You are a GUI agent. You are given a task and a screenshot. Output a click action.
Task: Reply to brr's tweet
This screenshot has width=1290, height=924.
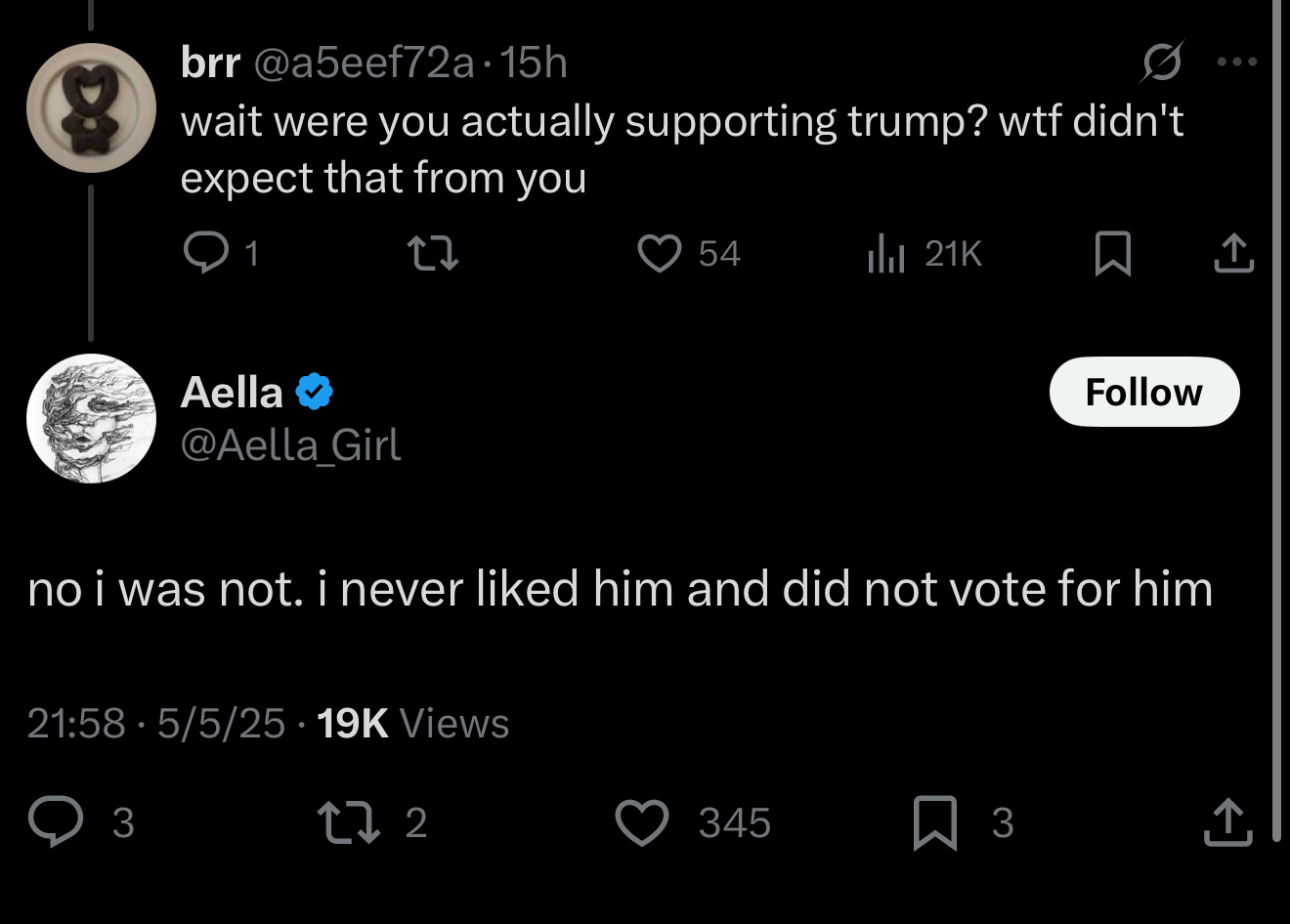(205, 253)
